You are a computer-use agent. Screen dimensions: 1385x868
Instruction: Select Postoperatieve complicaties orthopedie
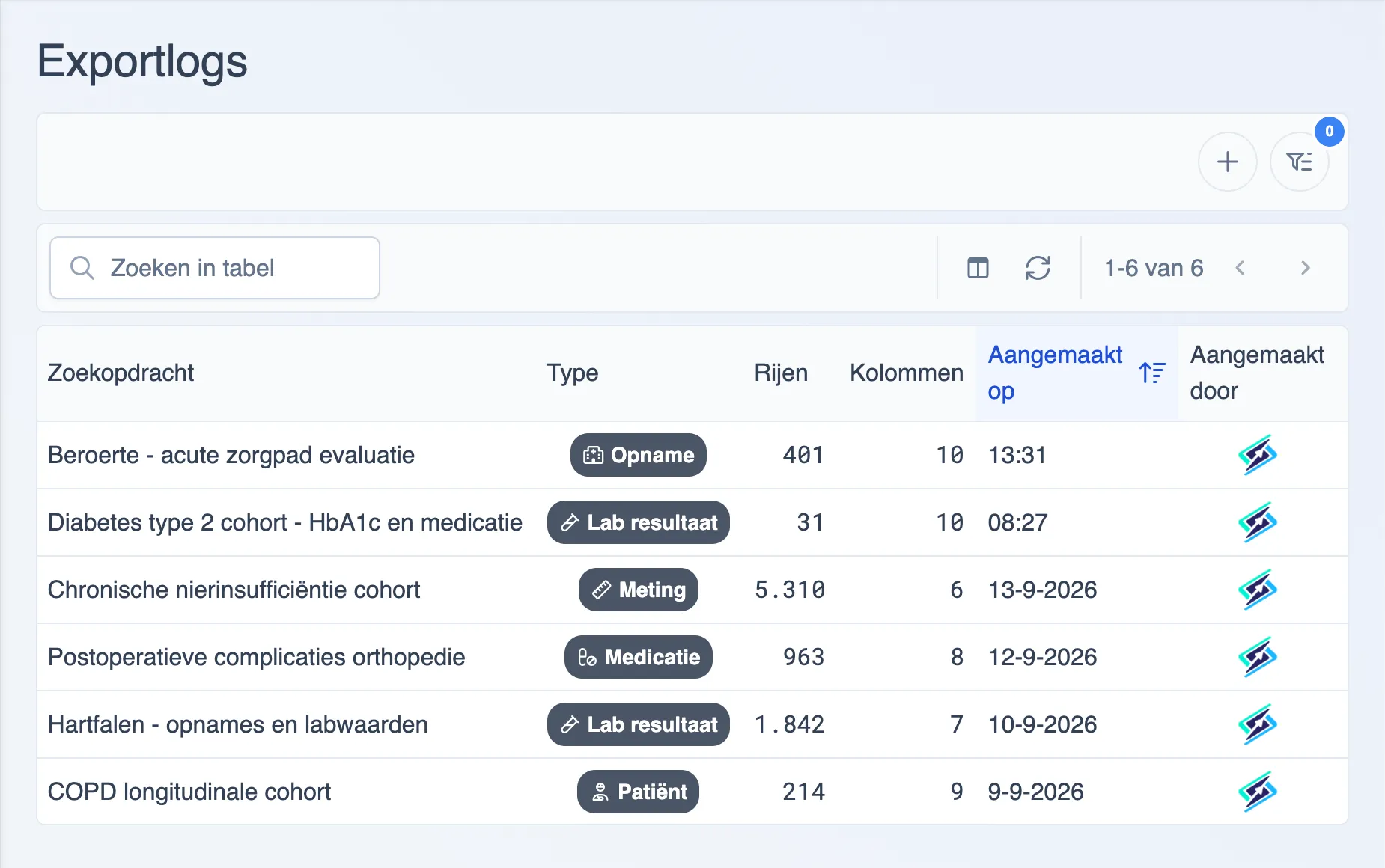[257, 657]
